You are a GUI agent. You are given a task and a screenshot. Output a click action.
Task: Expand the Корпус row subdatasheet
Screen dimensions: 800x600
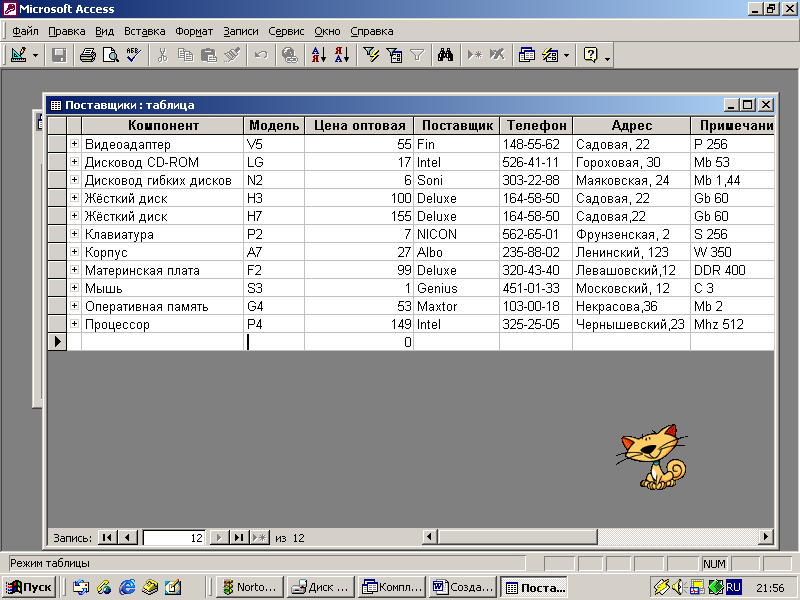(x=74, y=252)
